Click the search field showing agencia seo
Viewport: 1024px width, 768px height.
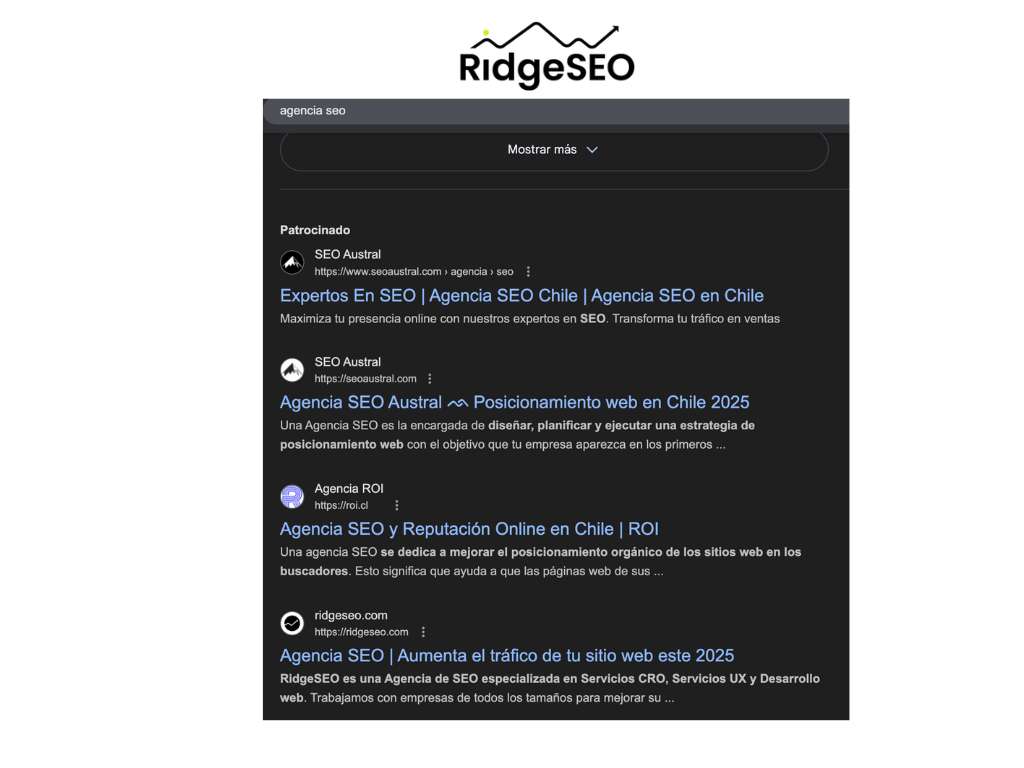coord(311,111)
